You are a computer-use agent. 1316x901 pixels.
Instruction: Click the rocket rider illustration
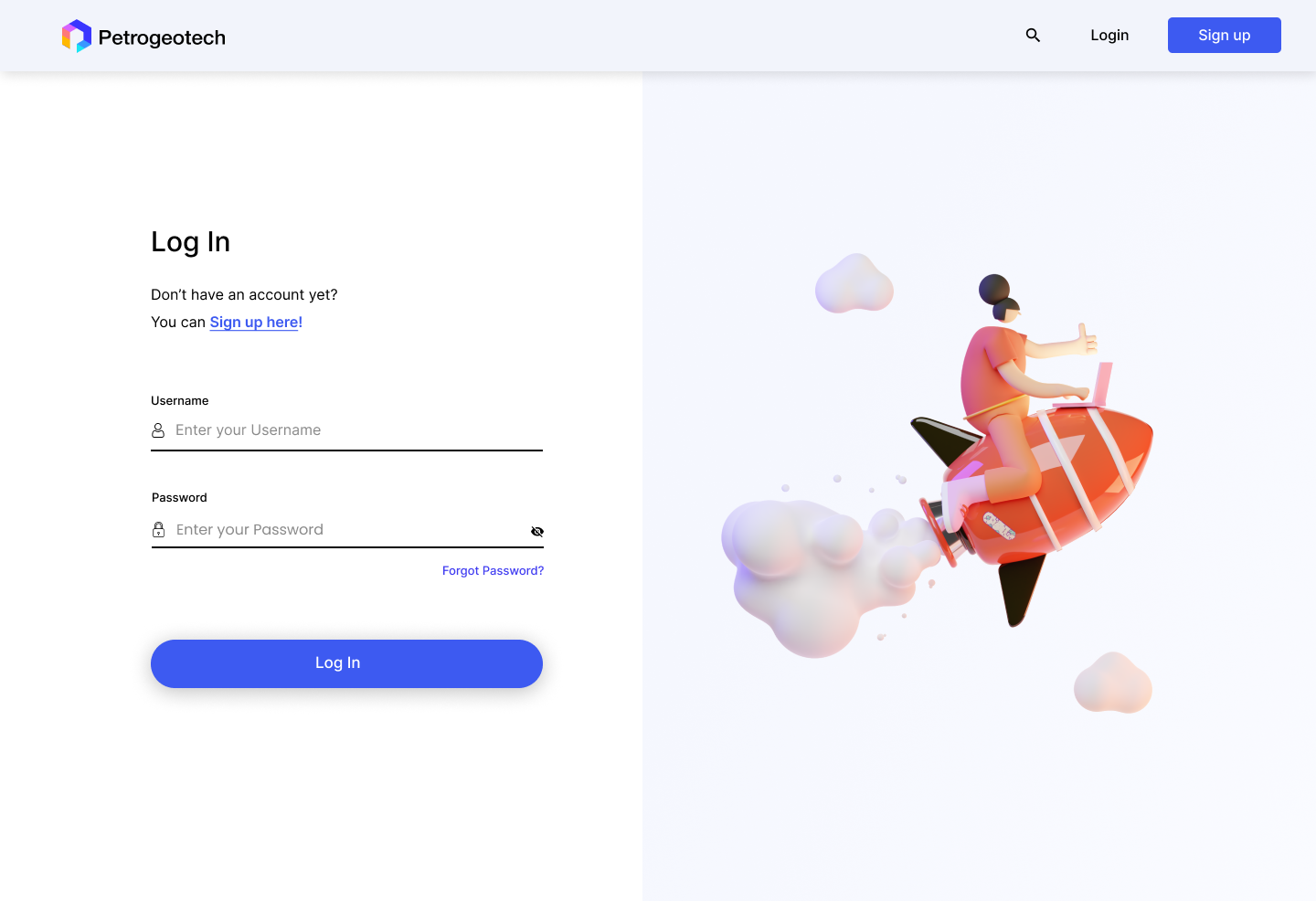(1033, 450)
